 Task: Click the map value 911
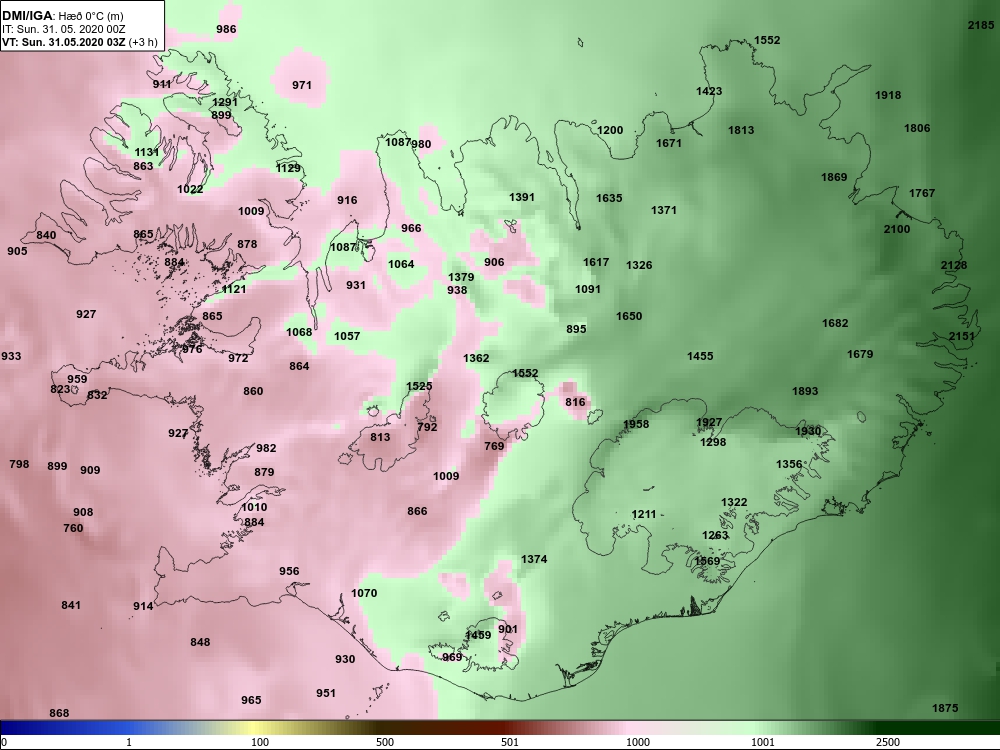(162, 84)
